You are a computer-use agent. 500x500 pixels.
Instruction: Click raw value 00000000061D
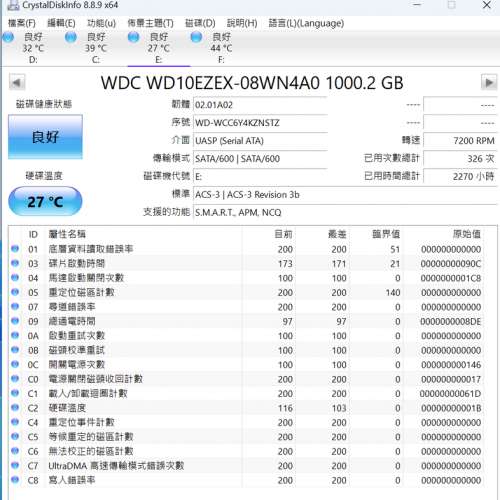450,394
